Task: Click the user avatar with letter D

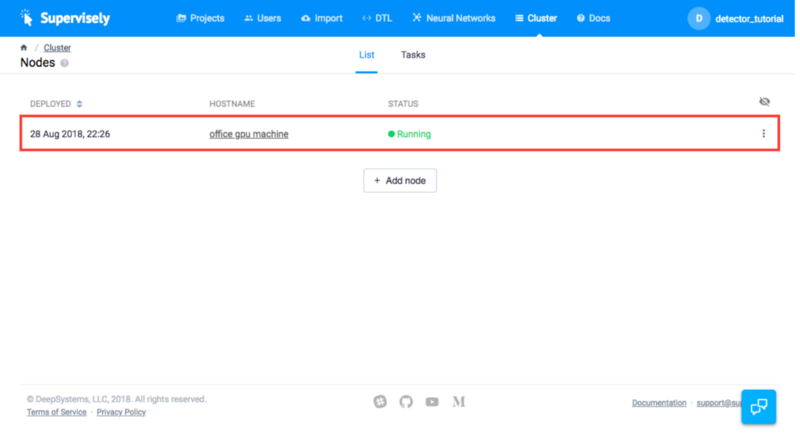Action: (698, 18)
